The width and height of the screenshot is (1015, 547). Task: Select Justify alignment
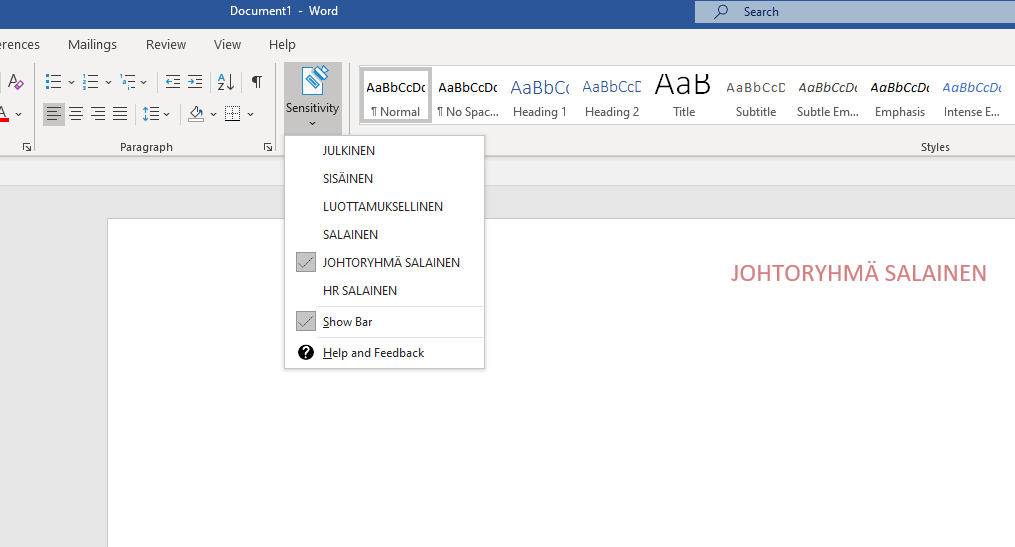coord(120,115)
